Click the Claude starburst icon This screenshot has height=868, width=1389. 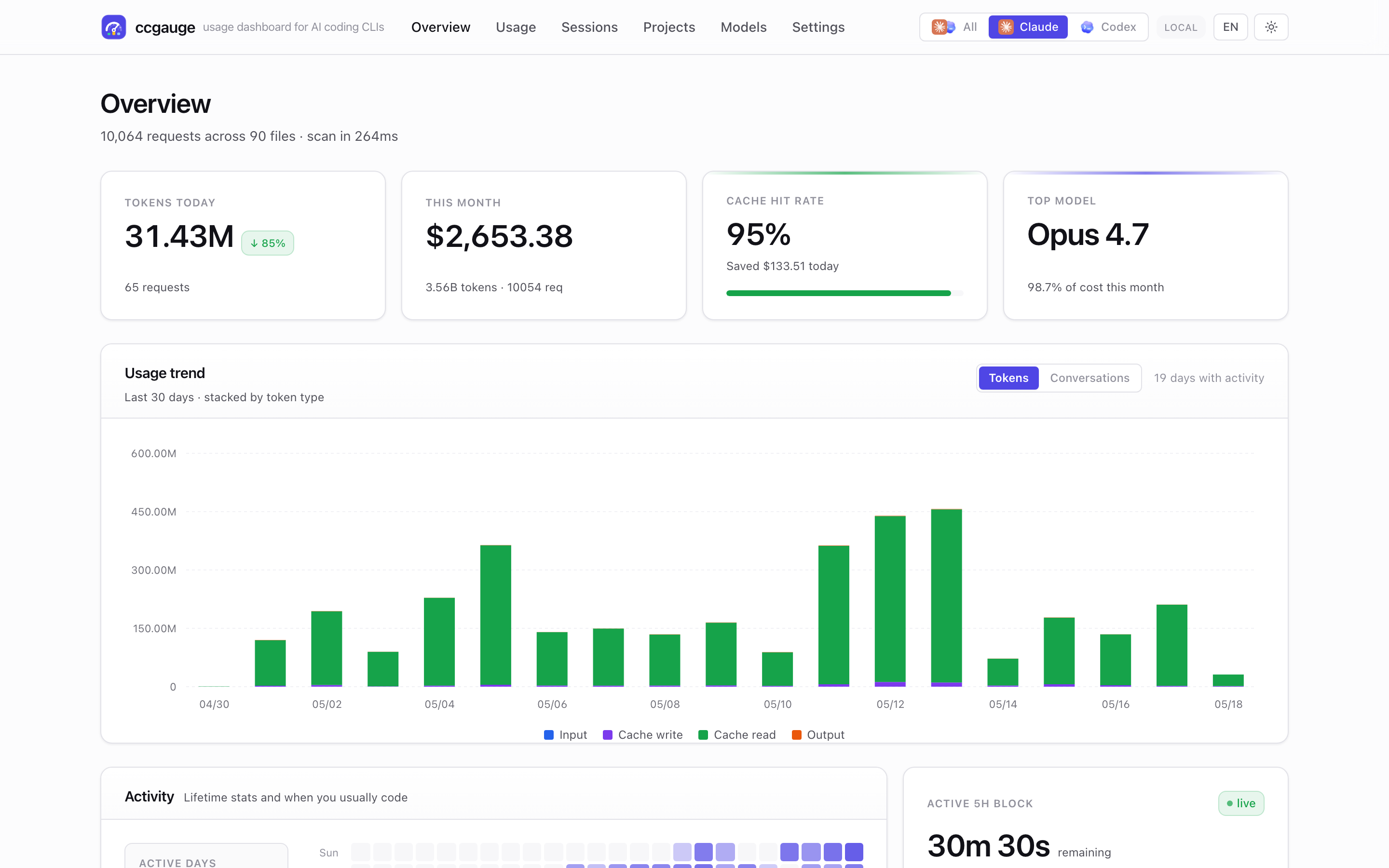click(x=1006, y=27)
